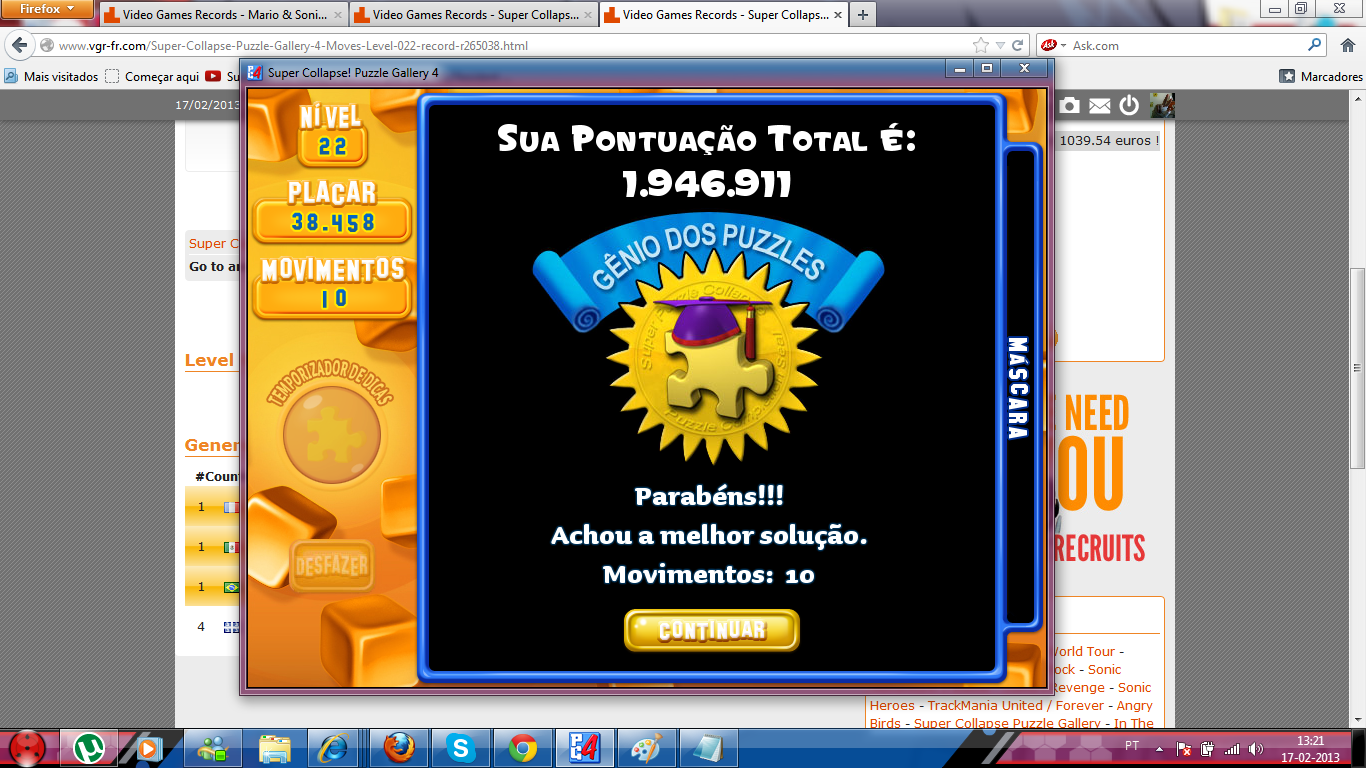Launch Google Chrome from the taskbar
This screenshot has width=1366, height=768.
pyautogui.click(x=521, y=748)
